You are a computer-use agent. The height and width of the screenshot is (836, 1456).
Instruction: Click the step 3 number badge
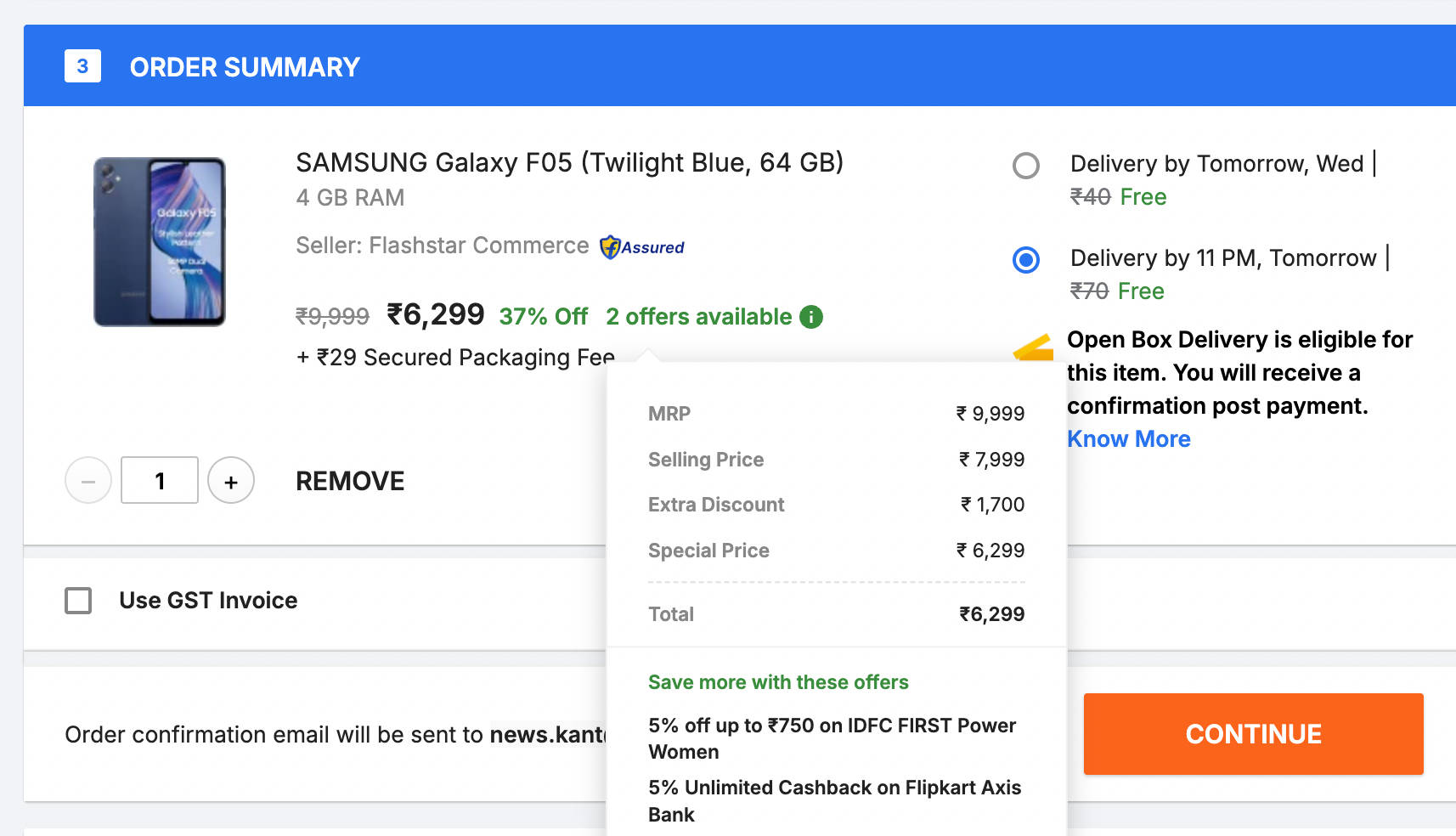pos(82,66)
